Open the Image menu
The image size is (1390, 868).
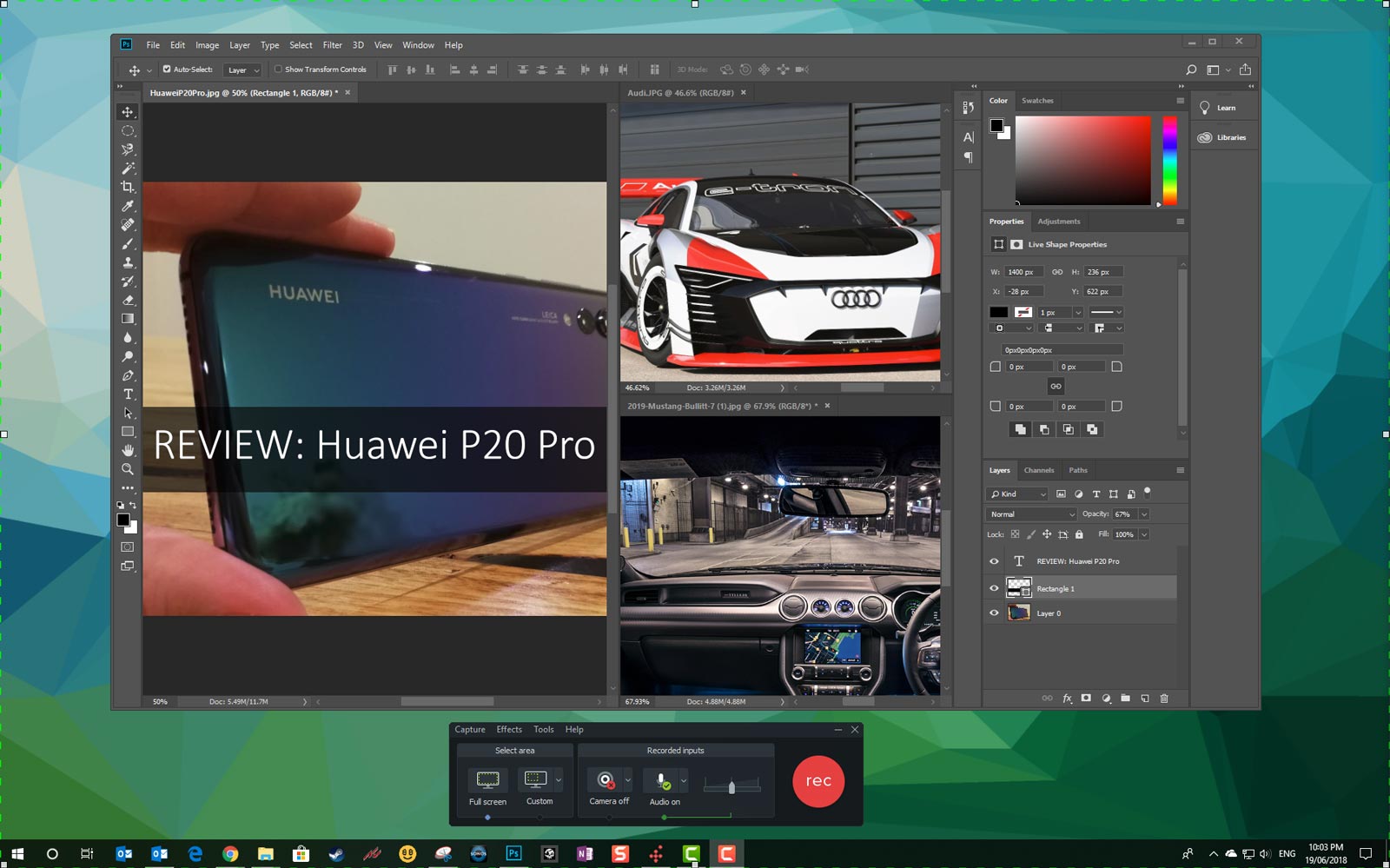point(207,45)
